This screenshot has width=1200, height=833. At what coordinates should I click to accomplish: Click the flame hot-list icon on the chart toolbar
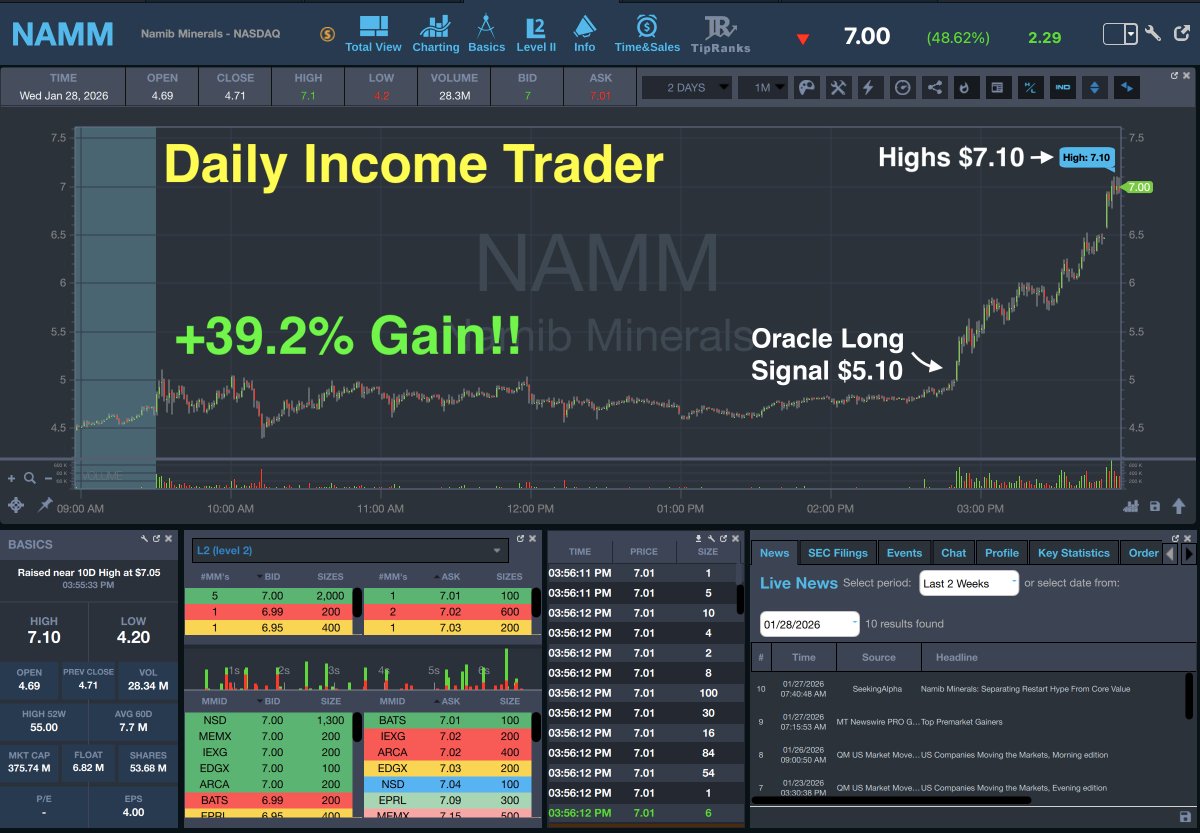[966, 87]
